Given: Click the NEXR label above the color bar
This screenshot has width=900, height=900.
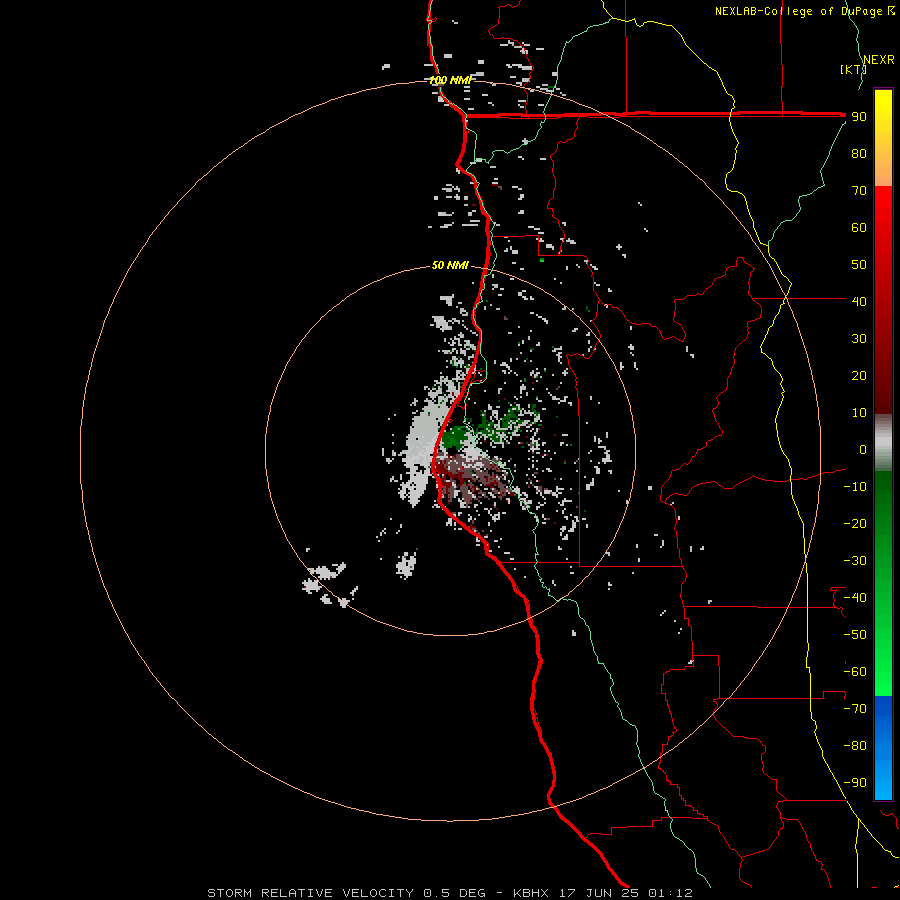Looking at the screenshot, I should coord(879,60).
